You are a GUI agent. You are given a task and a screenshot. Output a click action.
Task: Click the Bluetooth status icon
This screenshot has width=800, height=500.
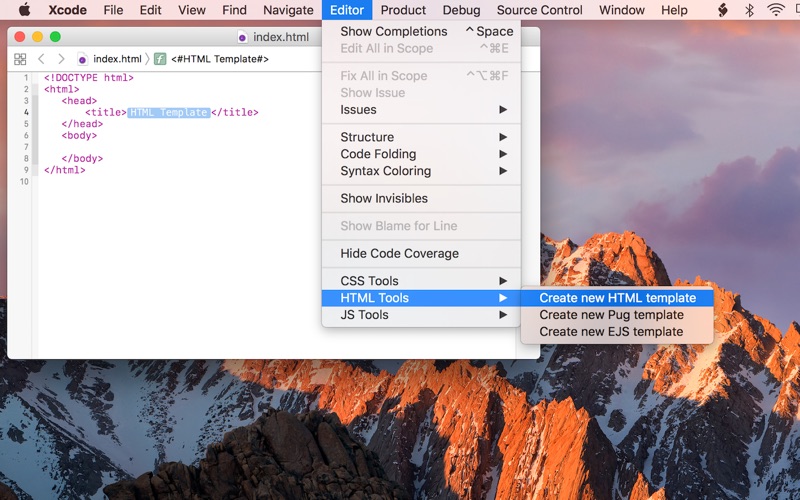tap(749, 10)
